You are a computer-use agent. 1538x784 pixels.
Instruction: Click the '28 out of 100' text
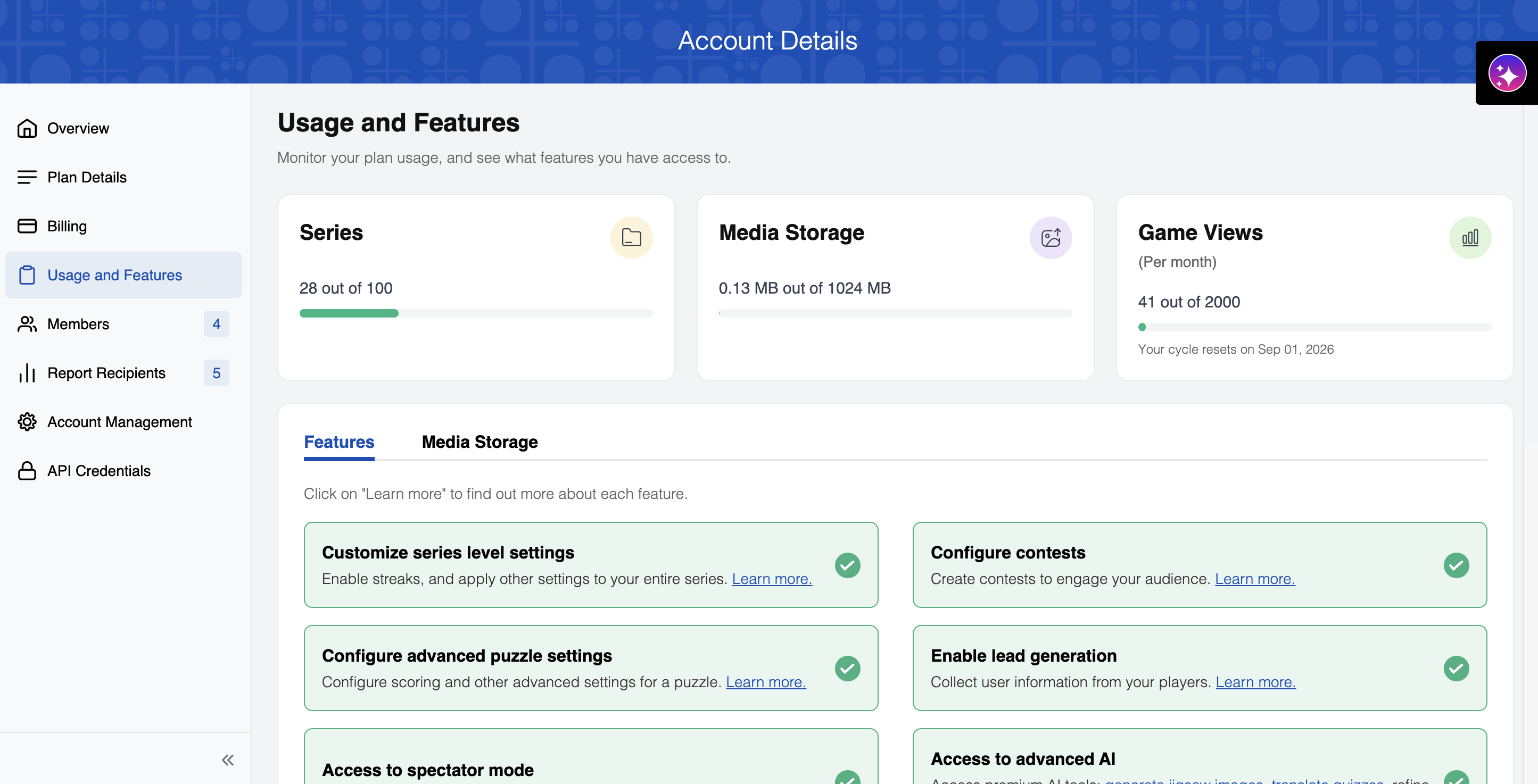346,288
